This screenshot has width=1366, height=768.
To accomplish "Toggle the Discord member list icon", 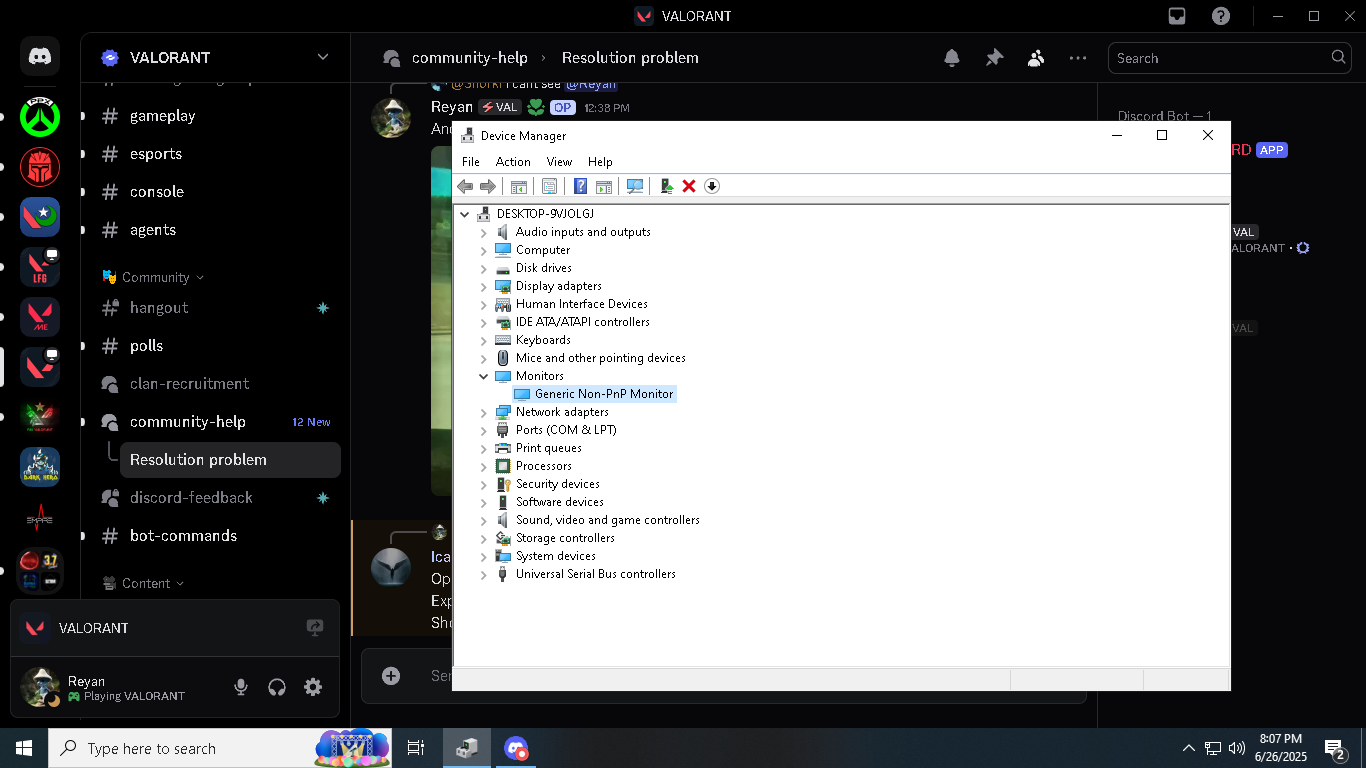I will (x=1036, y=58).
